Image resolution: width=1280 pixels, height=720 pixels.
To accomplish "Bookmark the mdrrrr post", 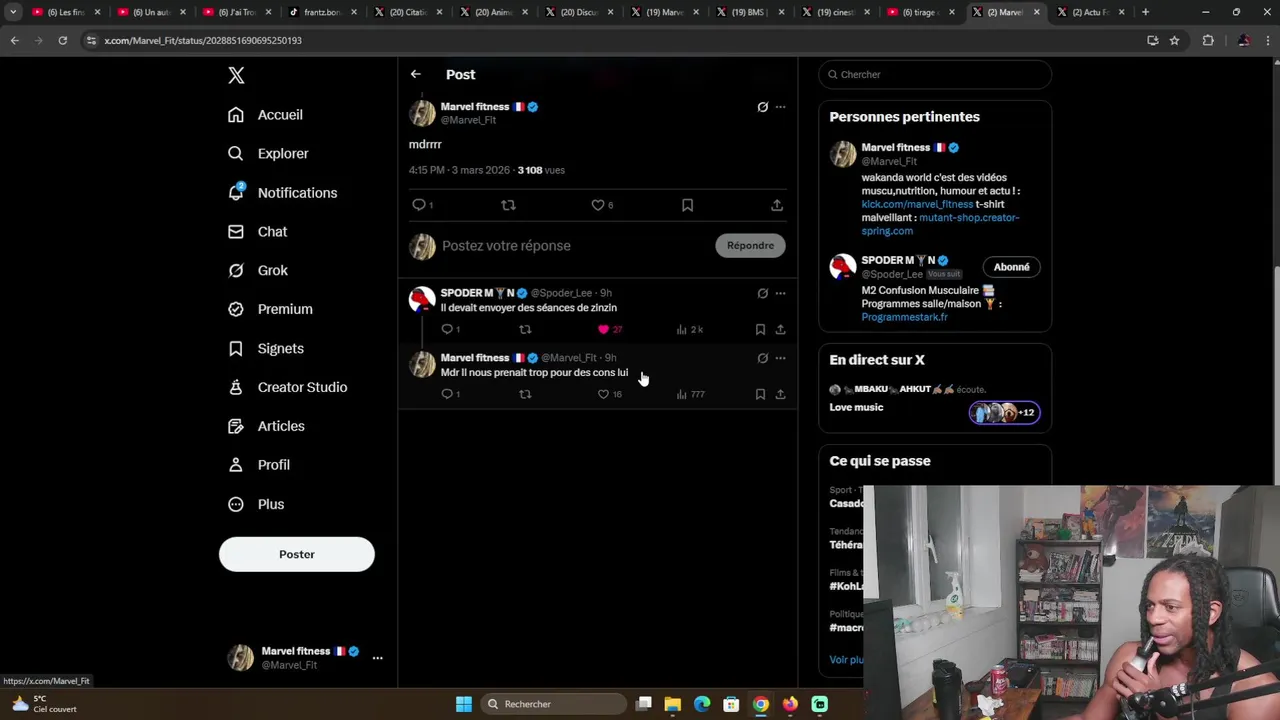I will click(687, 205).
